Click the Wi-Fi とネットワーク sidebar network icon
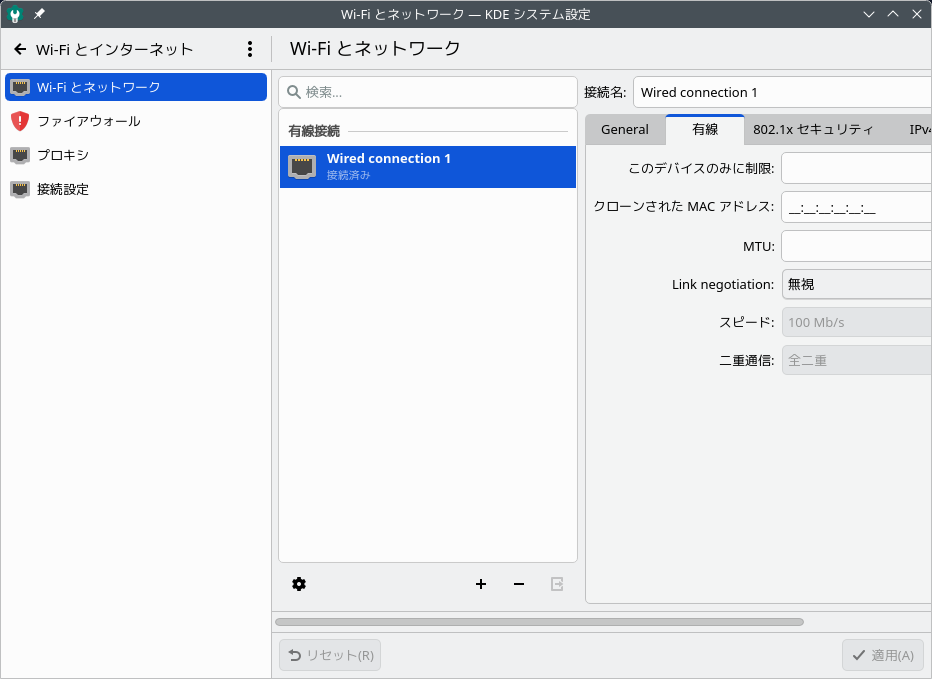Image resolution: width=932 pixels, height=679 pixels. (x=20, y=87)
